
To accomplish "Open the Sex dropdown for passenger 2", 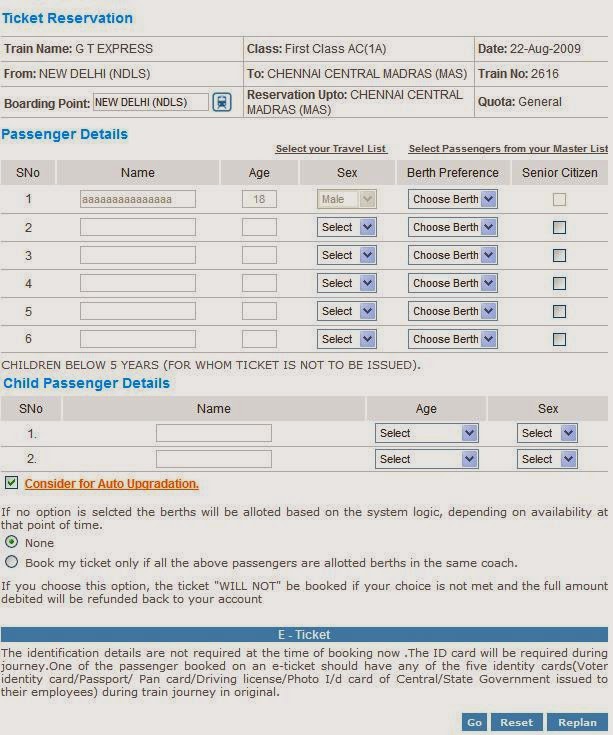I will [x=347, y=227].
